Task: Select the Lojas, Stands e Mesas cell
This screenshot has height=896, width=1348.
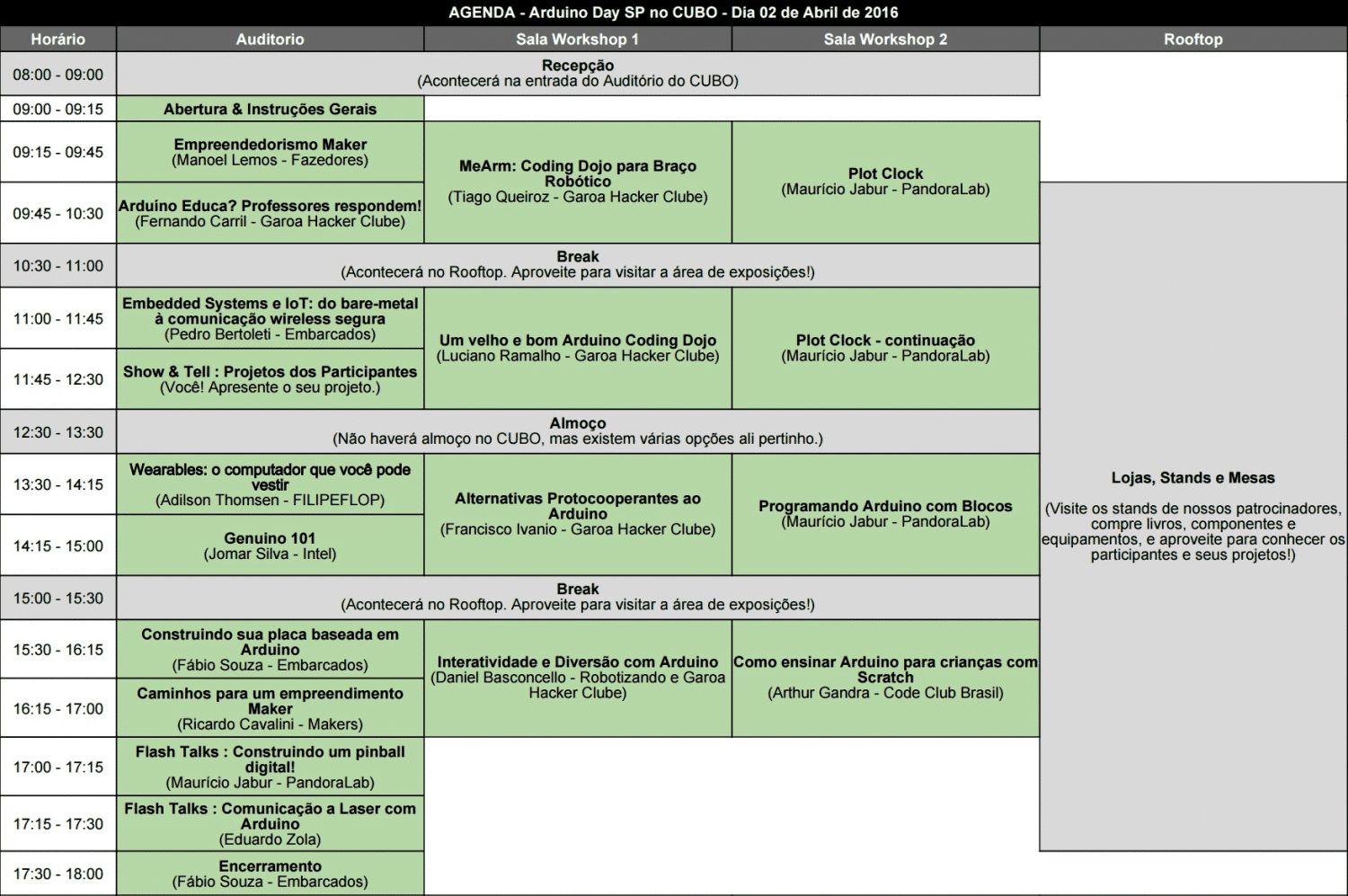Action: pyautogui.click(x=1193, y=516)
